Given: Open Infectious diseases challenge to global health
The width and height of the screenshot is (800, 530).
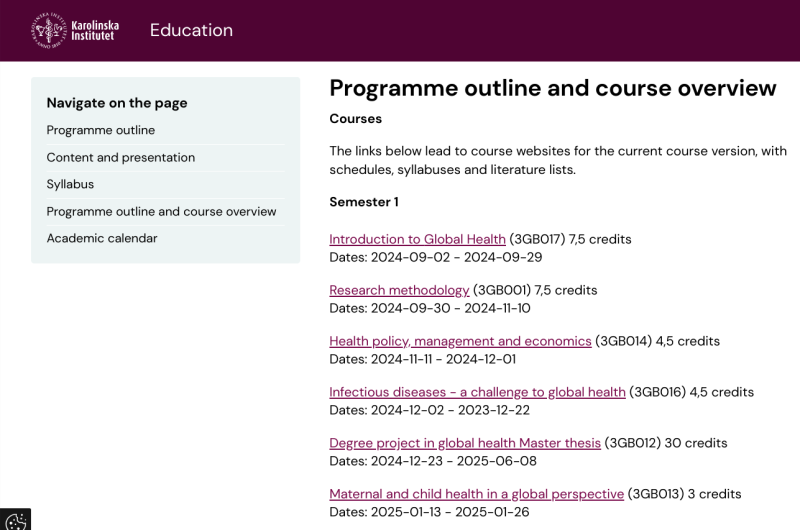Looking at the screenshot, I should 477,392.
